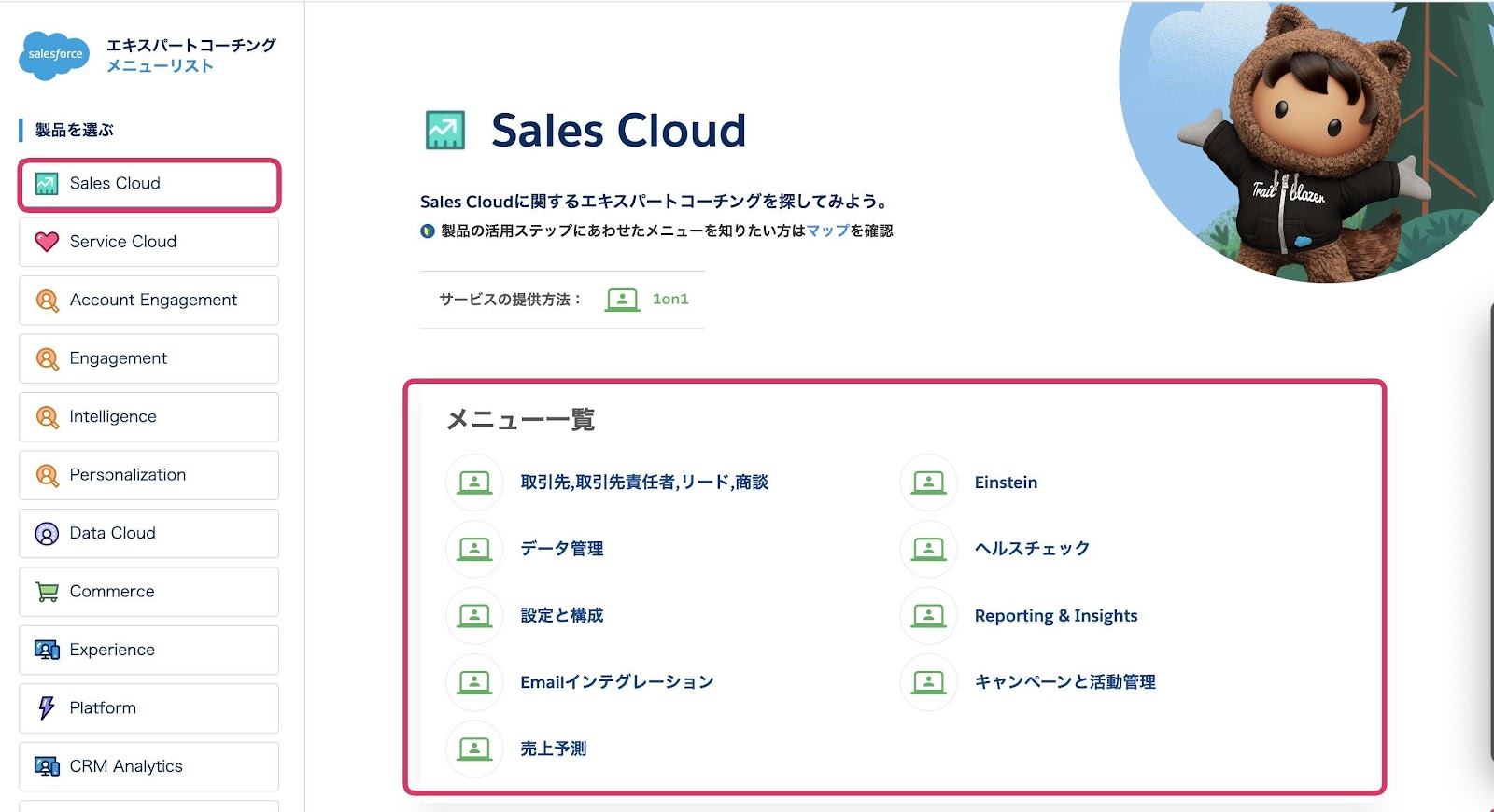Screen dimensions: 1494x812
Task: Open the Emailインテグレーション link
Action: (617, 682)
